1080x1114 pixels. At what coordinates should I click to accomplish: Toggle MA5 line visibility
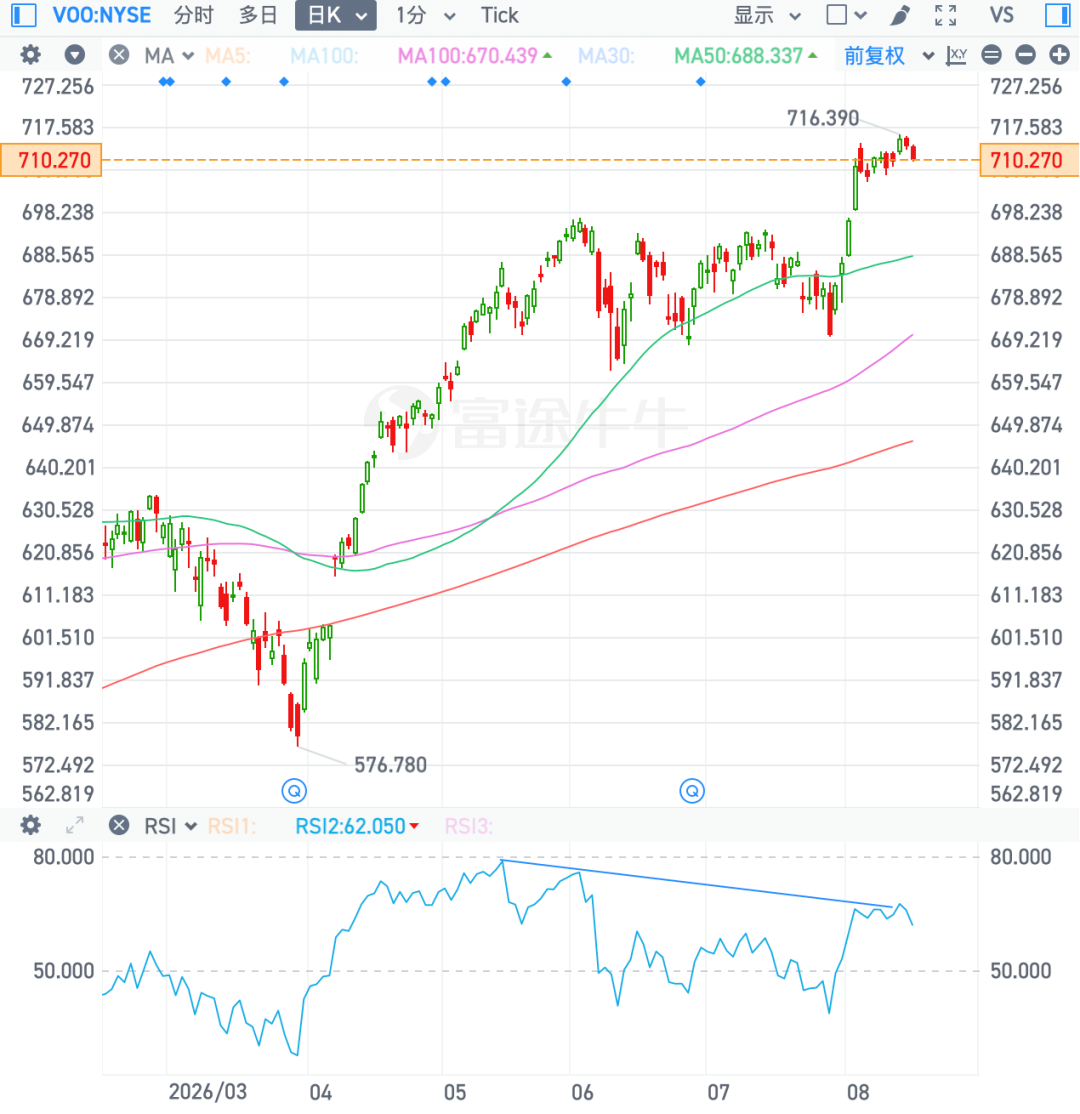[x=227, y=55]
